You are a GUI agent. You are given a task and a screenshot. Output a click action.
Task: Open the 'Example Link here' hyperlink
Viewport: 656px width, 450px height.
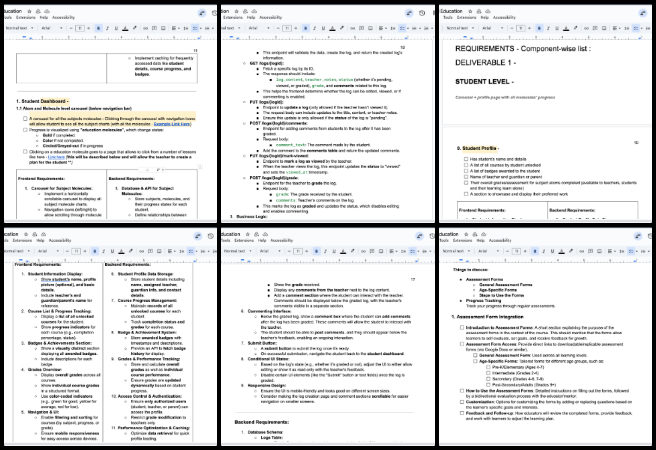coord(172,124)
